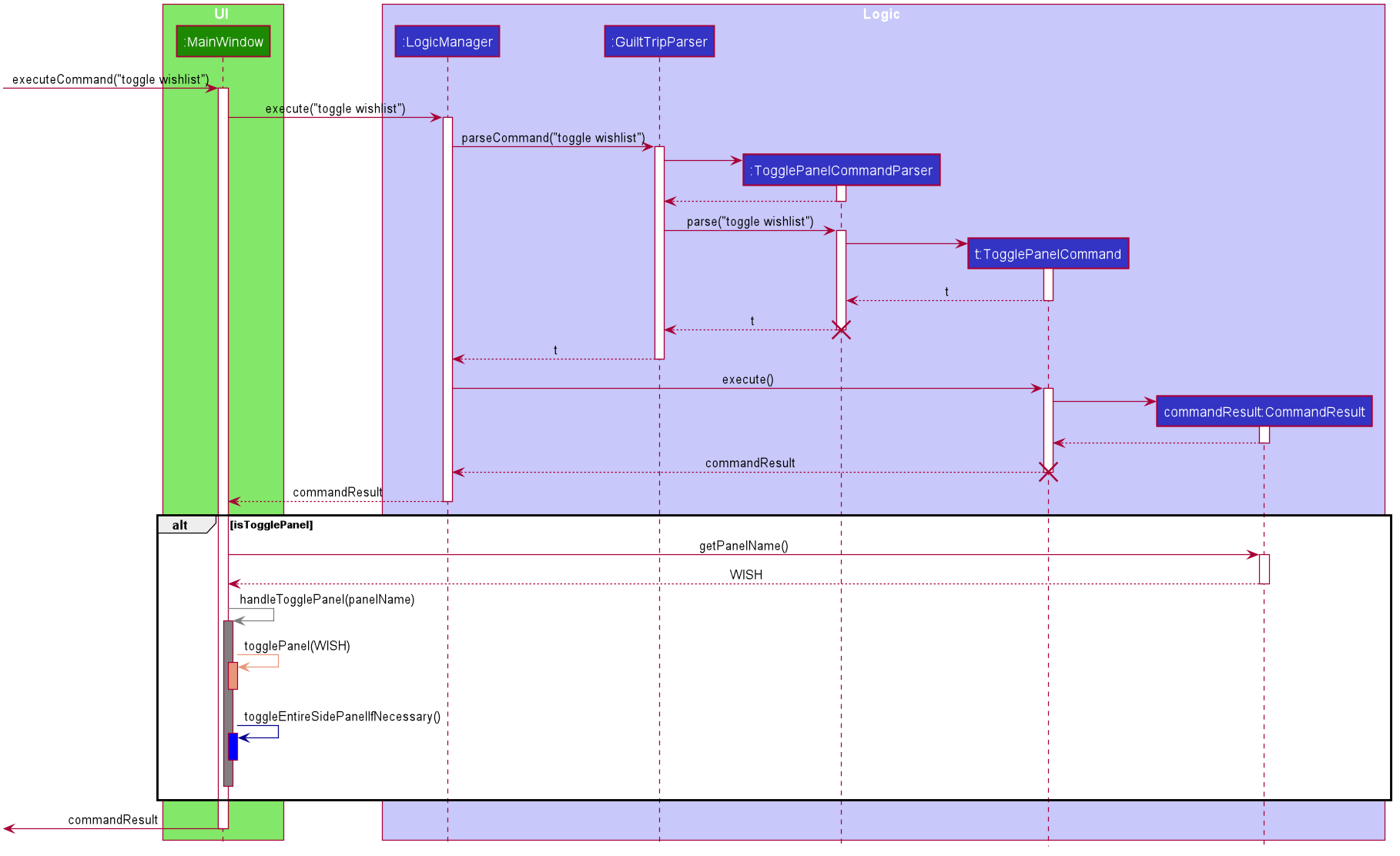Viewport: 1400px width, 856px height.
Task: Select the togglePanel(WISH) label
Action: click(296, 646)
